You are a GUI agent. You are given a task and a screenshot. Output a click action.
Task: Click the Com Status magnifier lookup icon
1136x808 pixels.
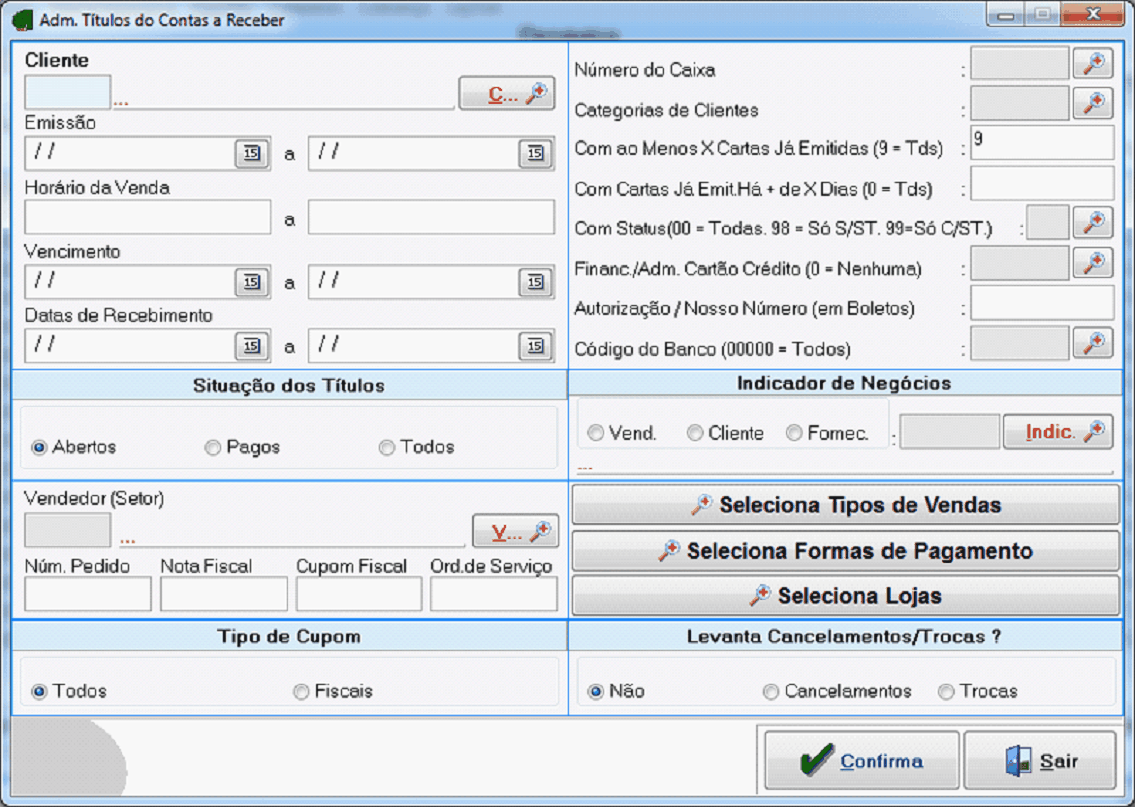click(1093, 223)
